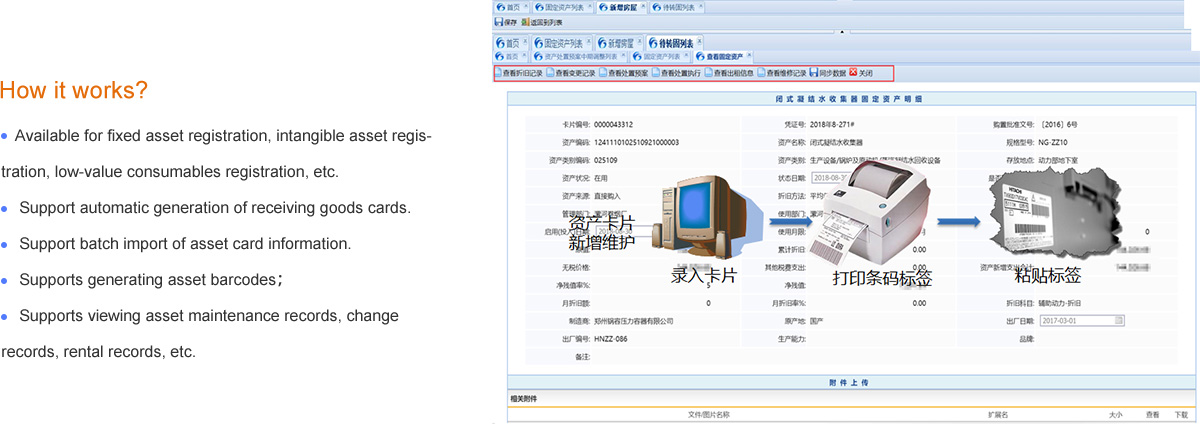The image size is (1200, 424).
Task: Click the 返回到列表 (Return to list) icon
Action: click(x=523, y=22)
